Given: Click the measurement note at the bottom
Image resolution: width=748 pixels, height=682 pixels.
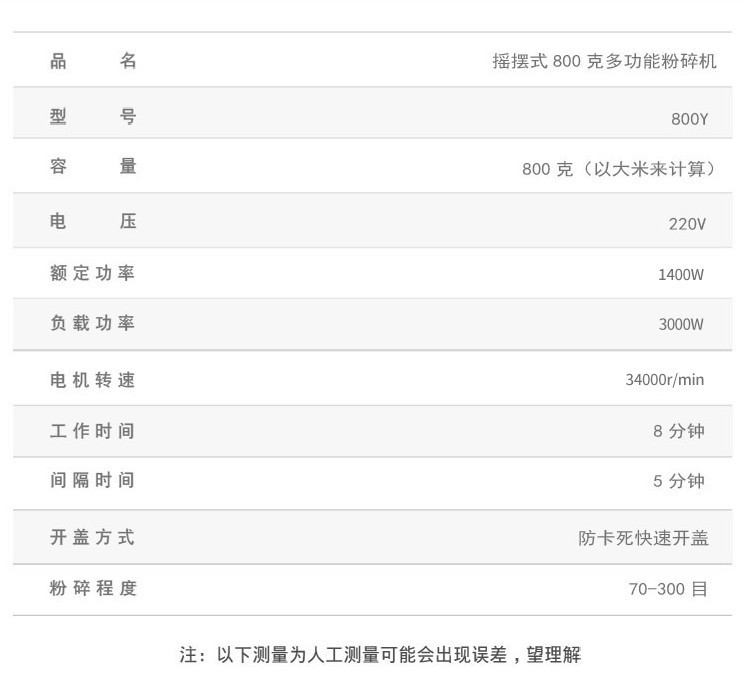Looking at the screenshot, I should point(380,654).
